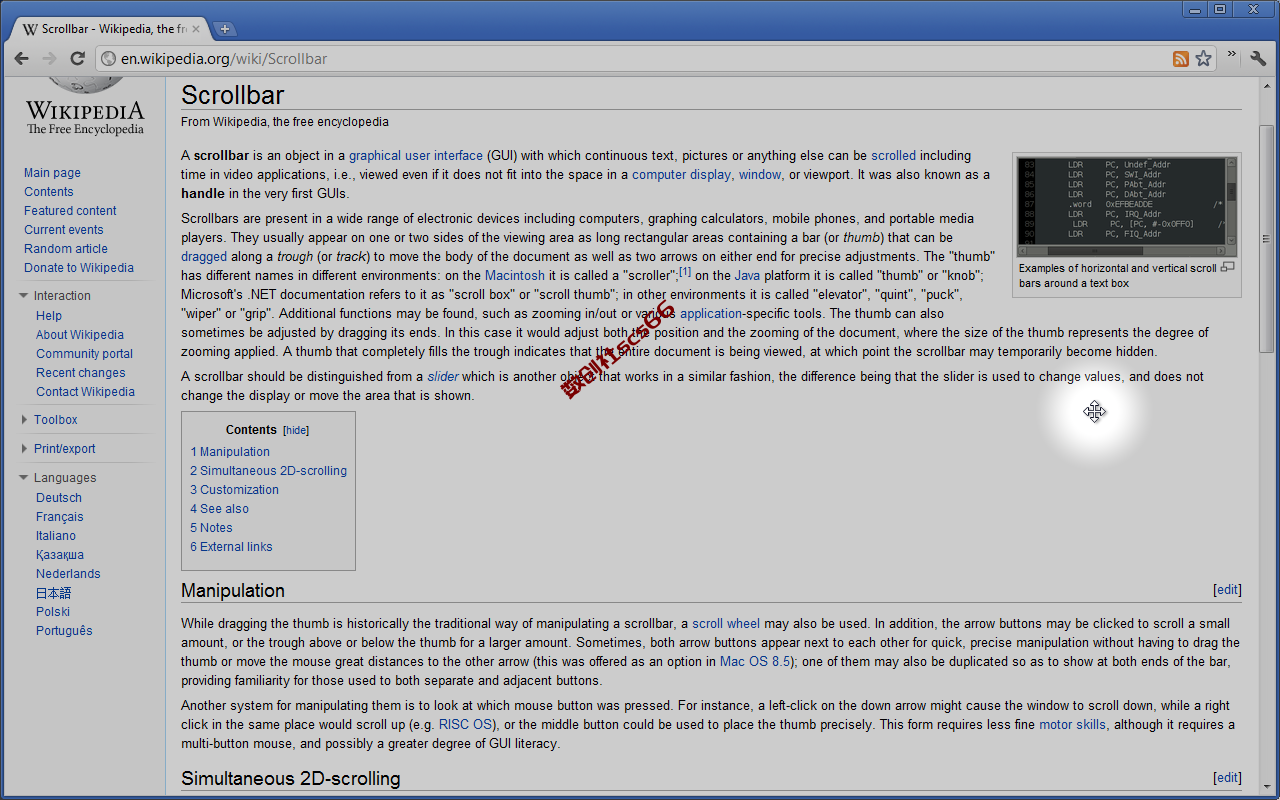This screenshot has height=800, width=1280.
Task: Click the address bar URL field
Action: pyautogui.click(x=640, y=59)
